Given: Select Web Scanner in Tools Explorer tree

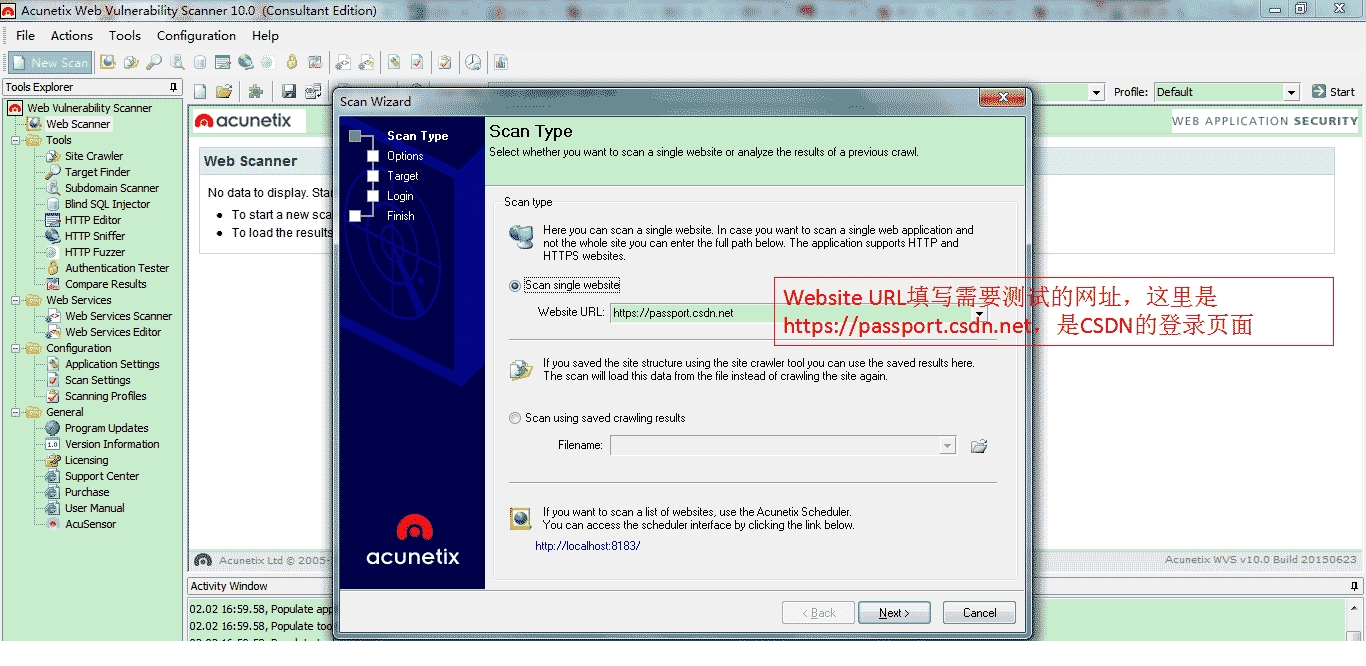Looking at the screenshot, I should coord(78,124).
